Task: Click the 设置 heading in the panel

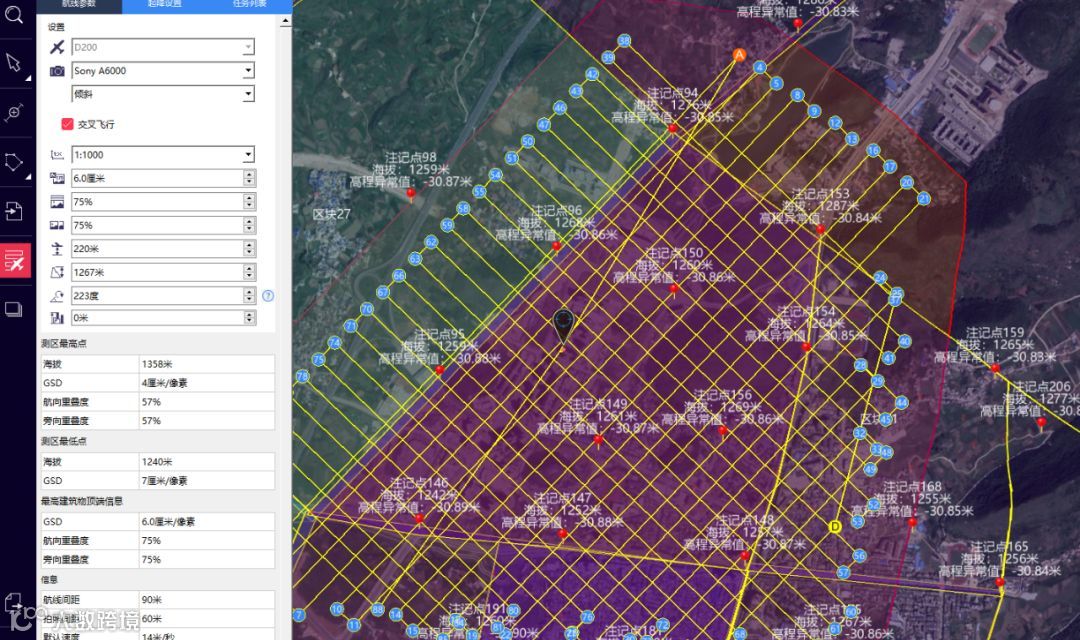Action: click(56, 27)
